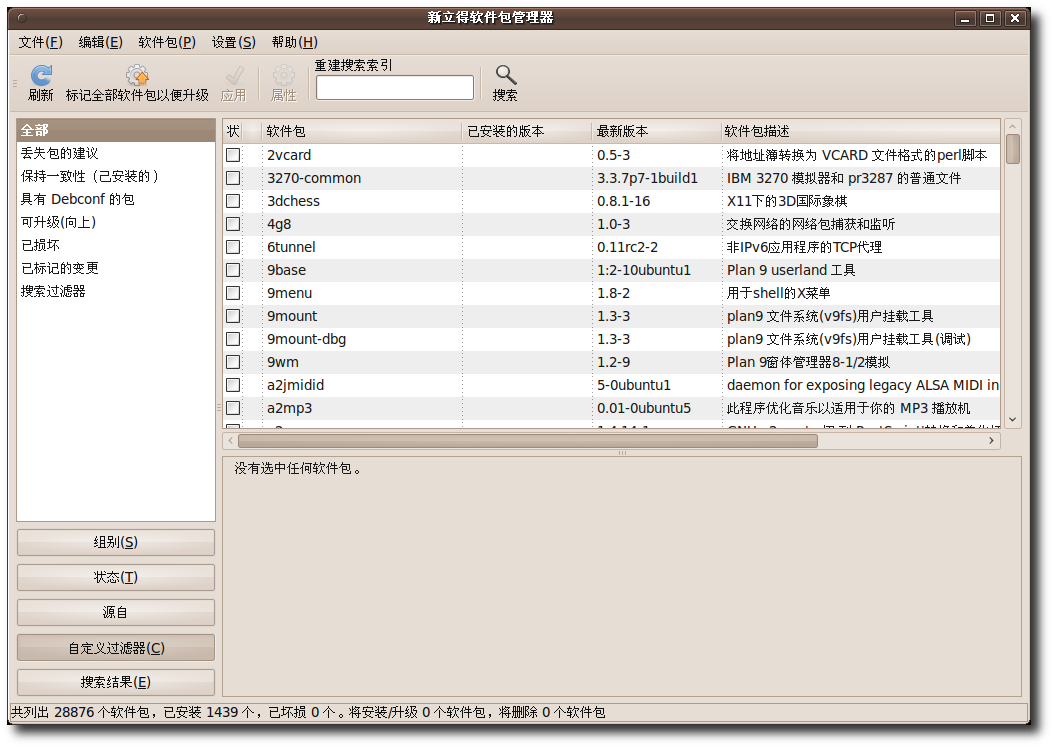Screen dimensions: 1054x748
Task: Toggle the status checkbox for a2mp3
Action: [x=233, y=408]
